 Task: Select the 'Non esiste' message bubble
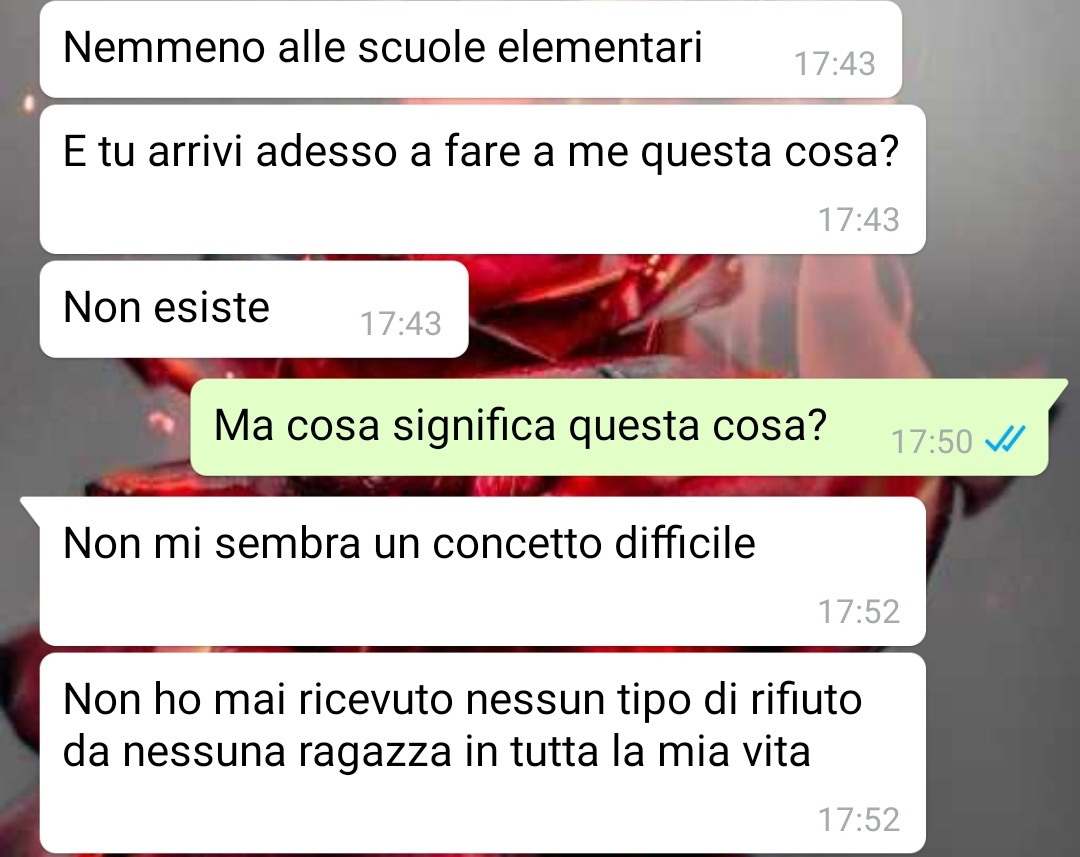click(x=254, y=309)
